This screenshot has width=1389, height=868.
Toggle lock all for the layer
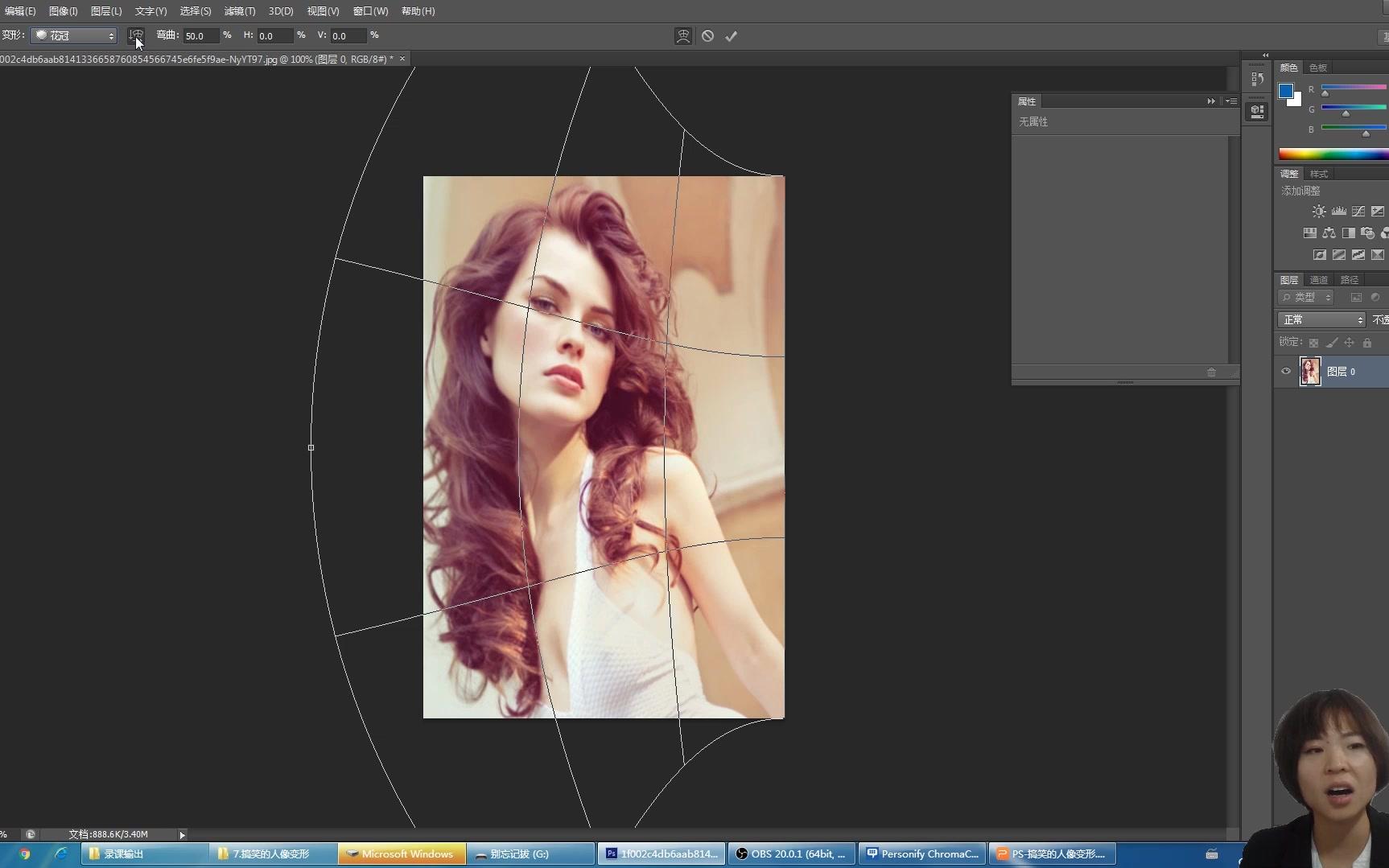tap(1366, 343)
